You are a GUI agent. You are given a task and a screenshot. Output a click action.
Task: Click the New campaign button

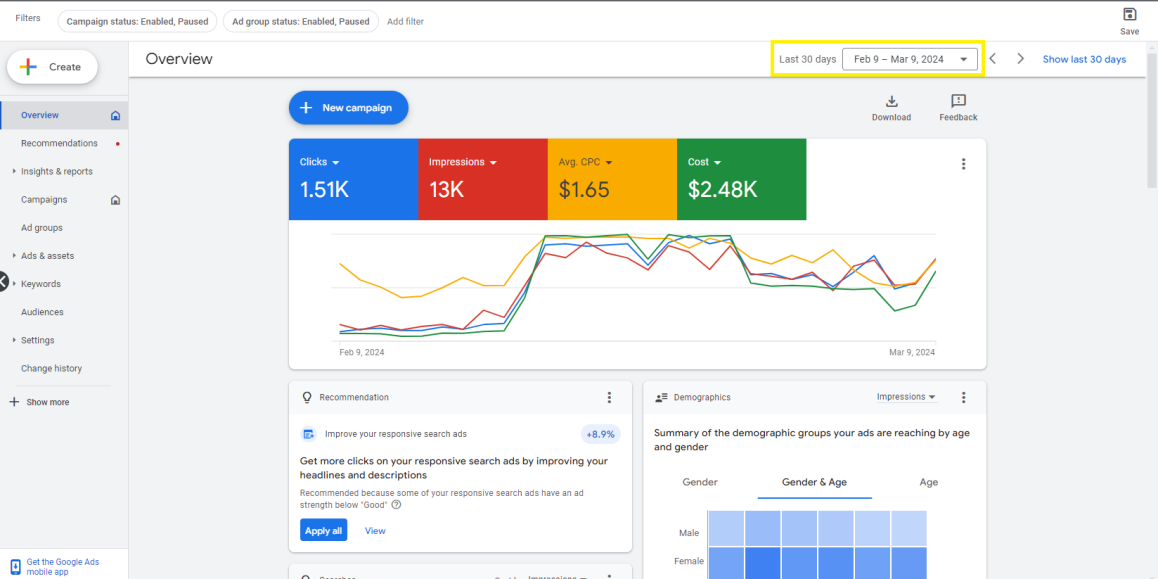(349, 108)
